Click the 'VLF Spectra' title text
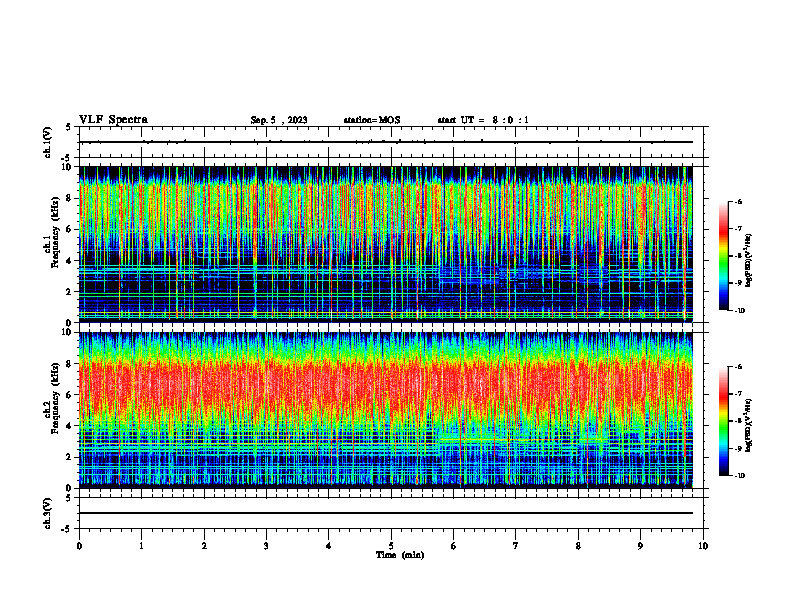Screen dimensions: 792x612 click(113, 120)
